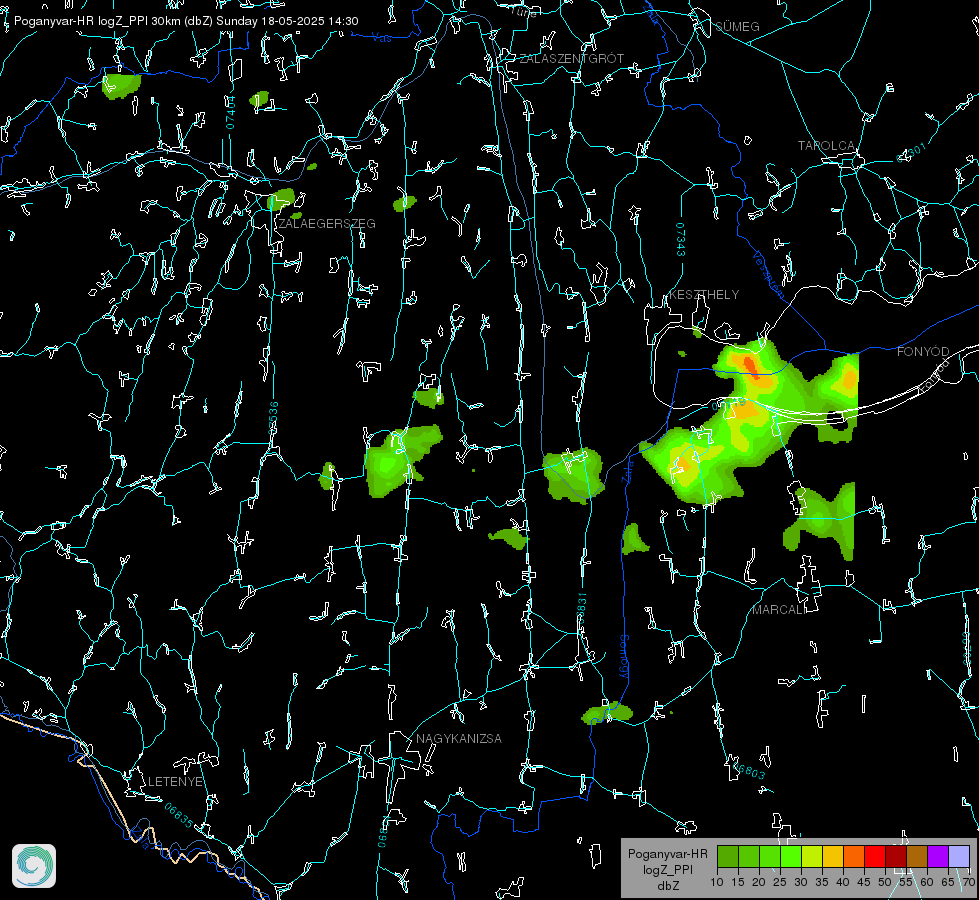Click the FONYÓD town label
The height and width of the screenshot is (900, 979).
(923, 352)
